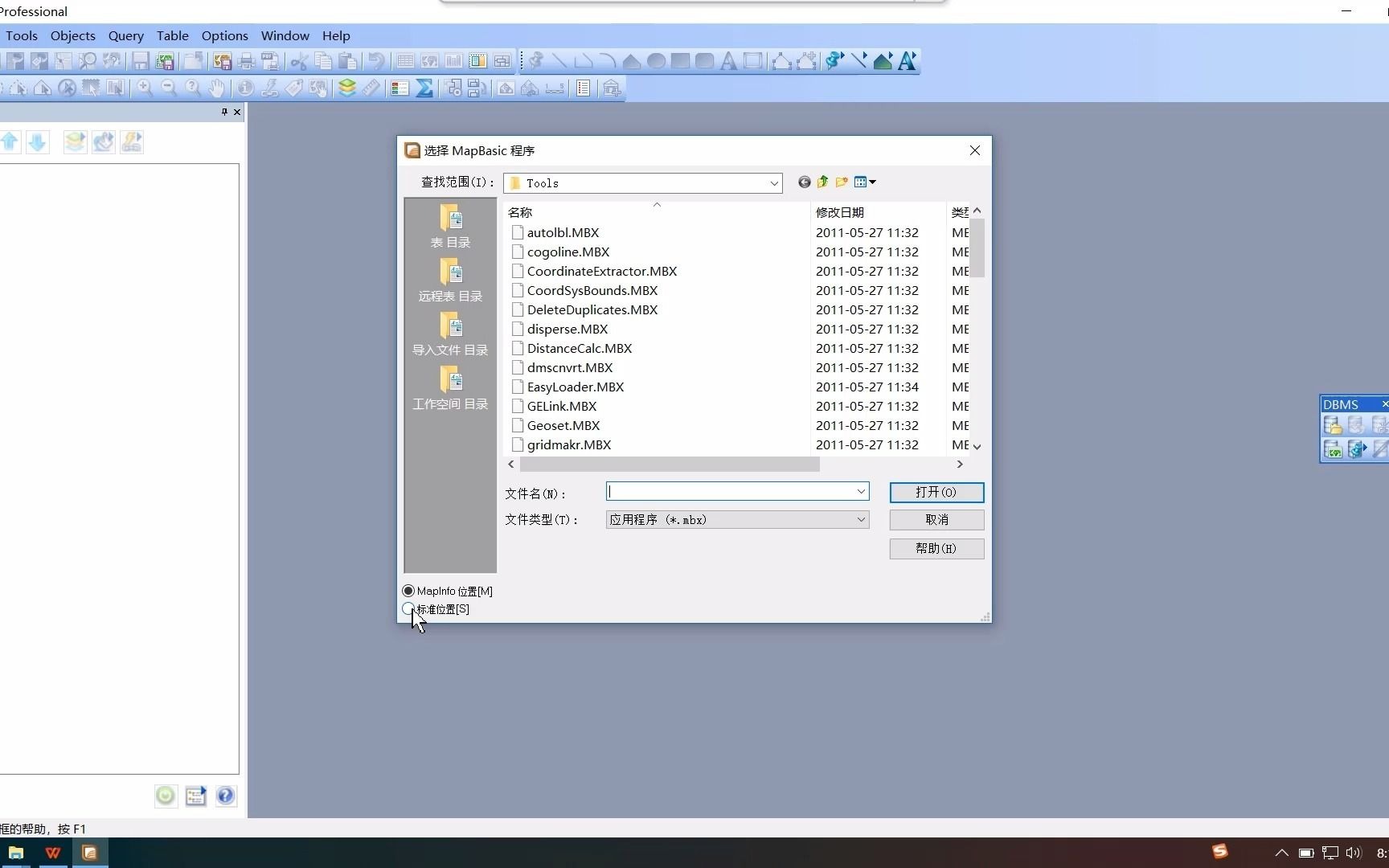1389x868 pixels.
Task: Click the Create New Folder icon
Action: pyautogui.click(x=842, y=182)
